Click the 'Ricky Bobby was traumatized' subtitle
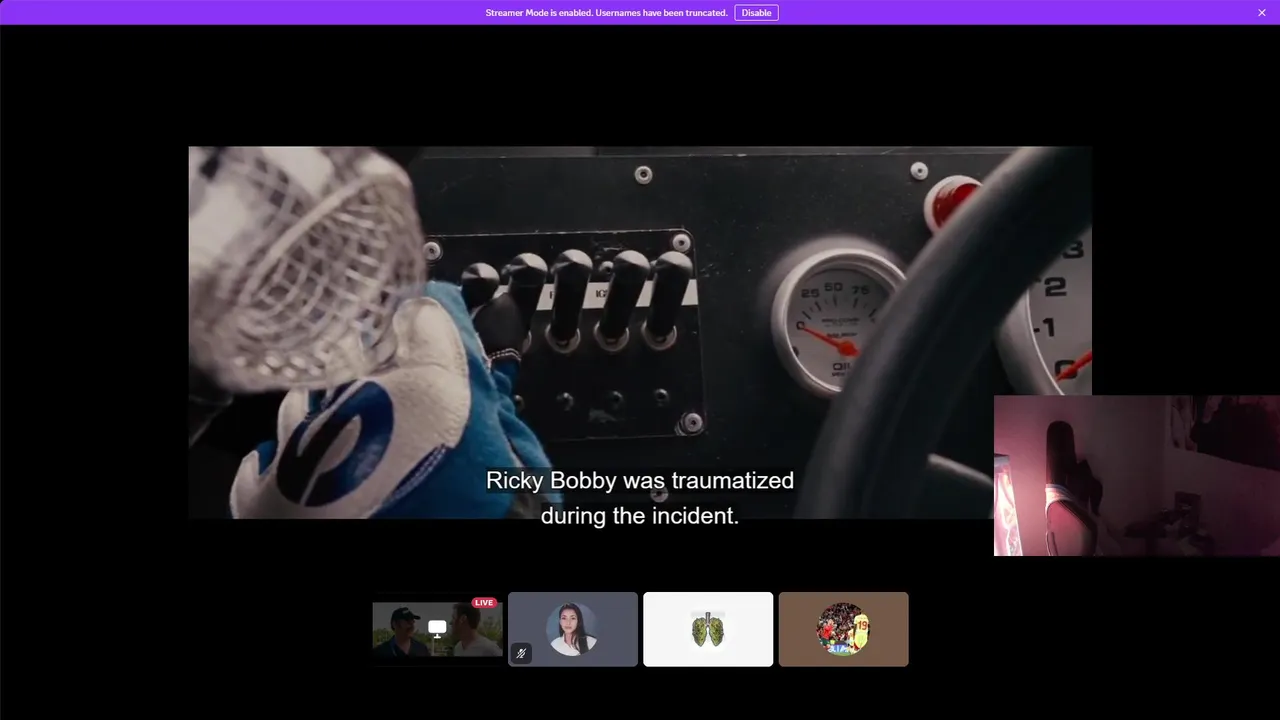The width and height of the screenshot is (1280, 720). 640,481
